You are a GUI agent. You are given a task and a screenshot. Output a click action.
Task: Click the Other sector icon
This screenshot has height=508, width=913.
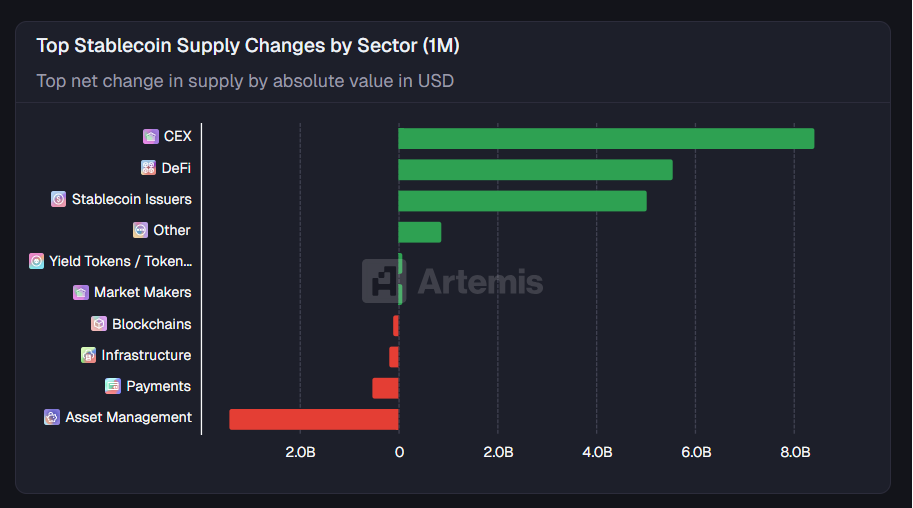click(141, 230)
